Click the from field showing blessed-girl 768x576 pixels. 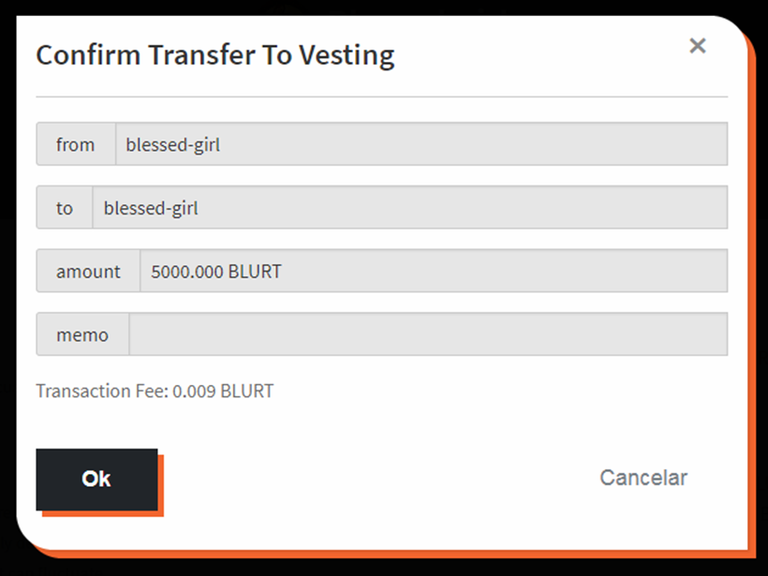[421, 144]
